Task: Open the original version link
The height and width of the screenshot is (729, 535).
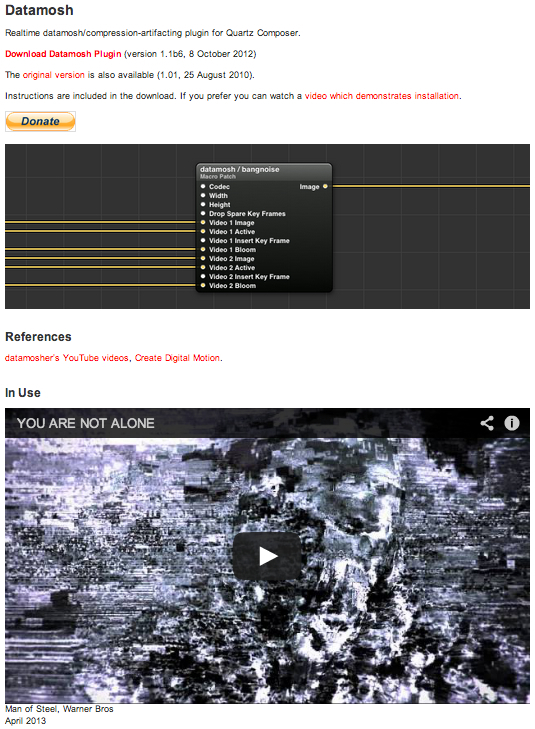Action: tap(53, 75)
